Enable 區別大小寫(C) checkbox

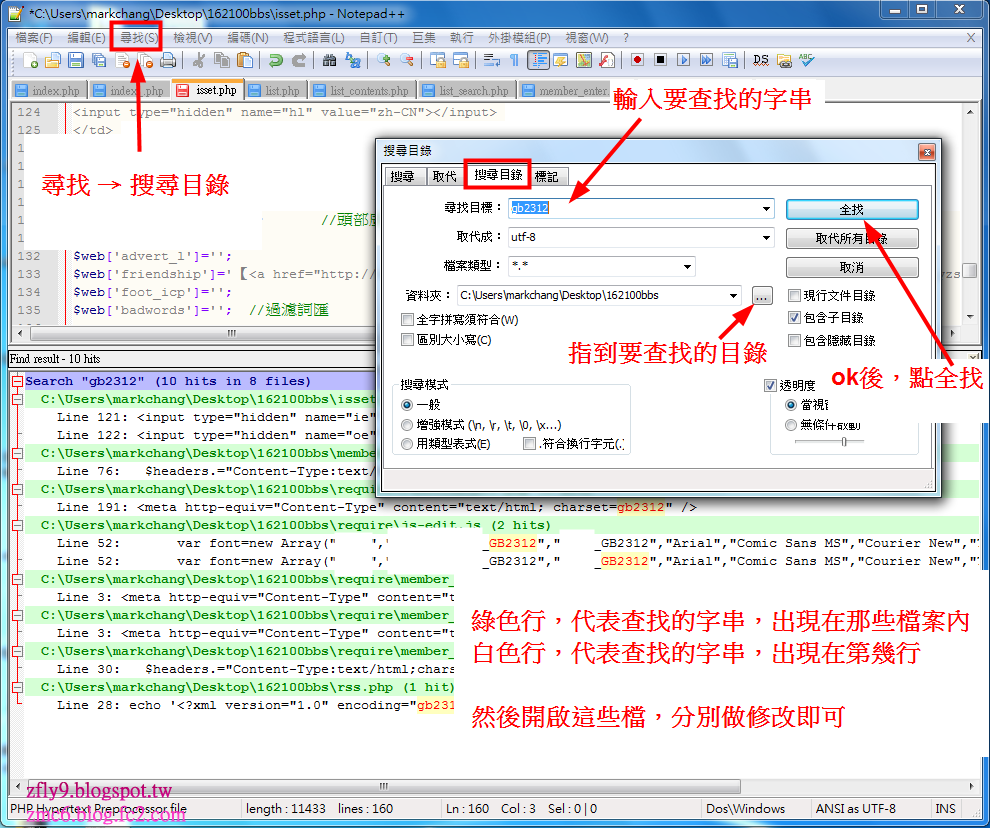(408, 340)
